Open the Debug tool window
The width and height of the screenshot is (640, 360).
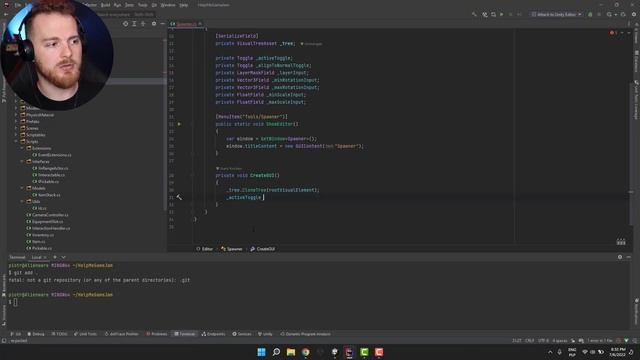36,334
